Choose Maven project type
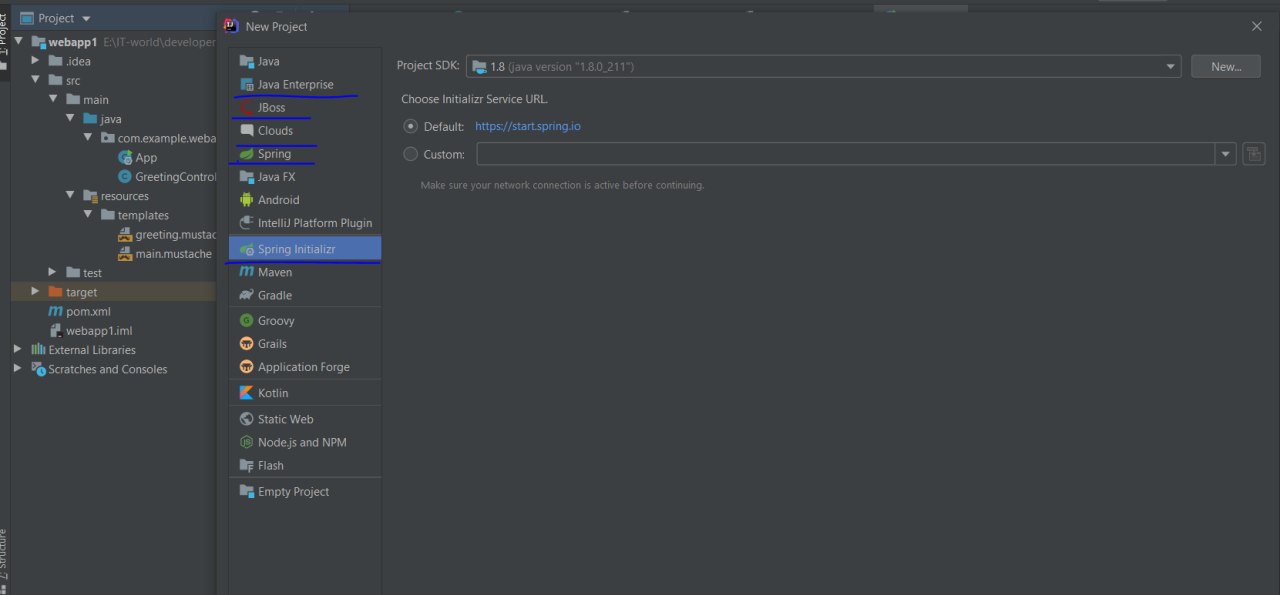Viewport: 1280px width, 595px height. 305,272
